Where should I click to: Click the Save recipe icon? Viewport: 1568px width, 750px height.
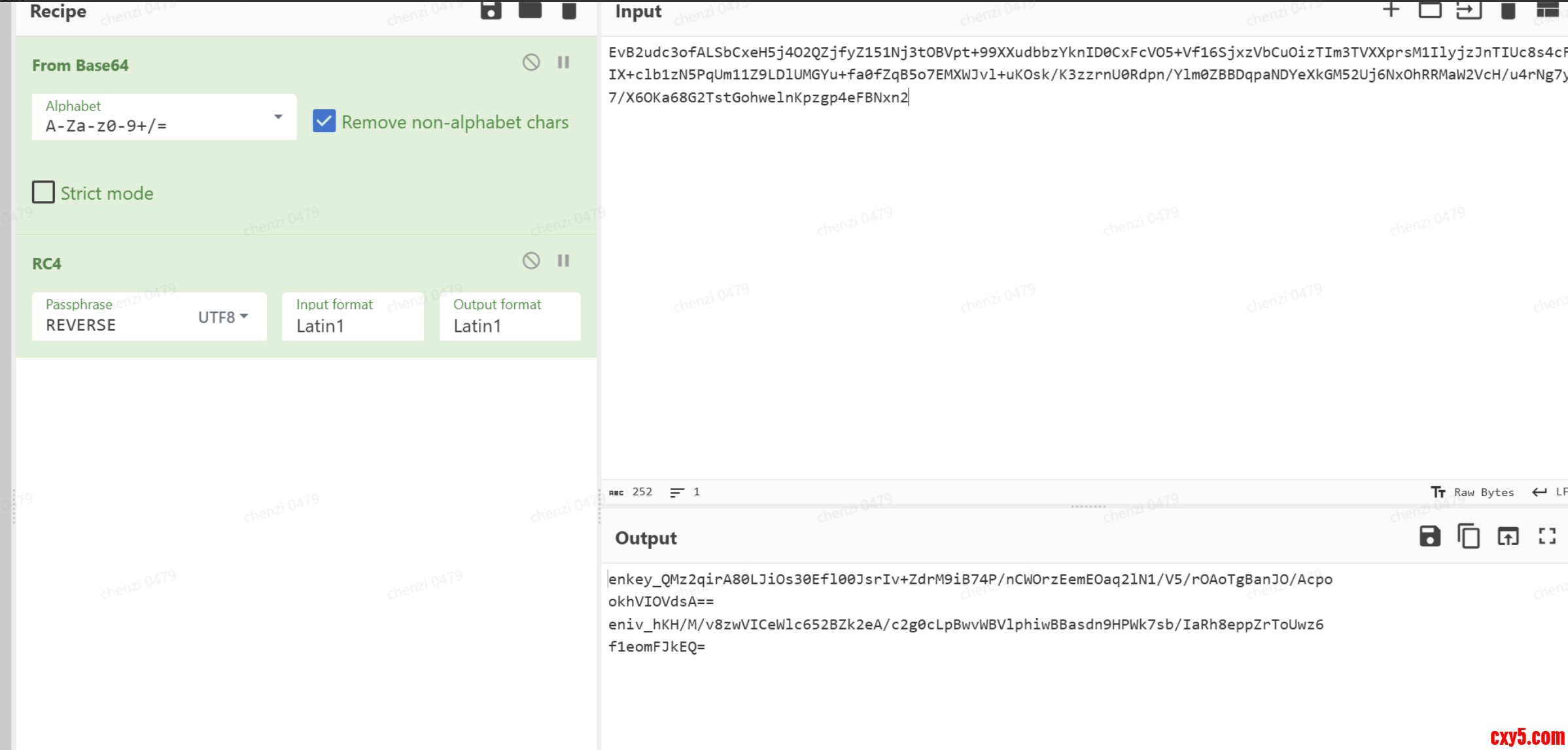click(x=491, y=10)
